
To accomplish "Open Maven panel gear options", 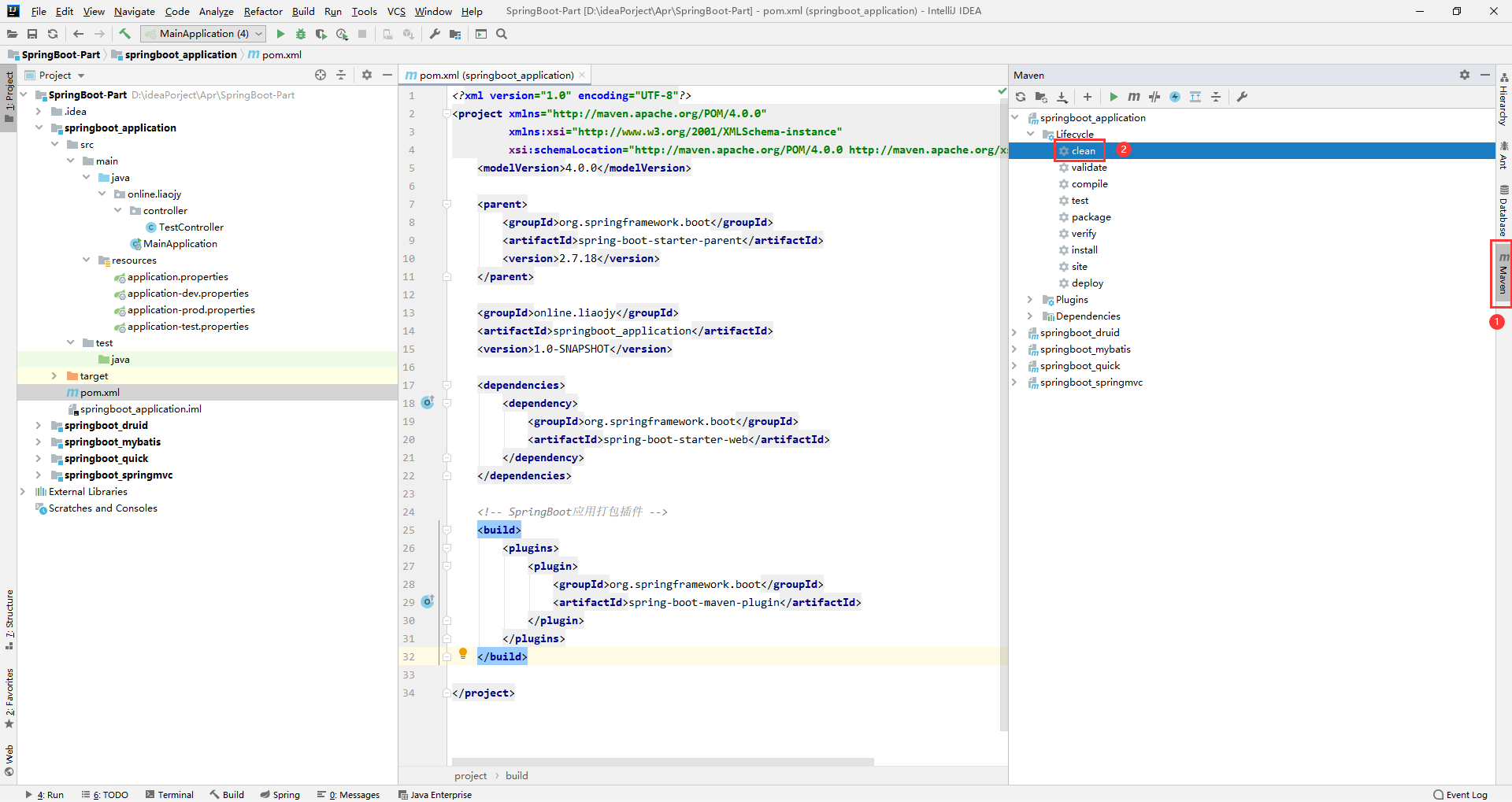I will (1465, 75).
